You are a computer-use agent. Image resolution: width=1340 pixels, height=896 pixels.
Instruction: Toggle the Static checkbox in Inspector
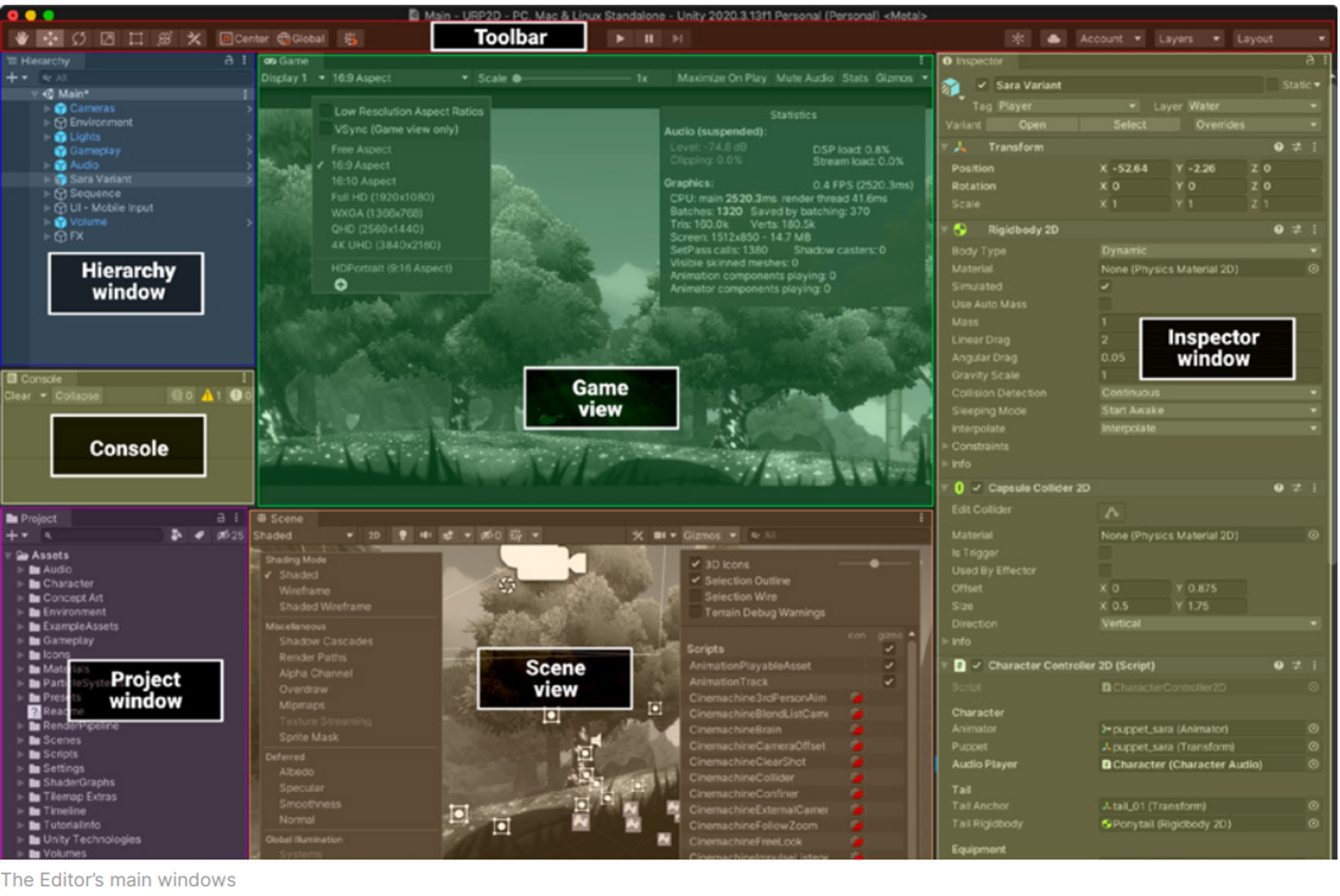[1273, 85]
